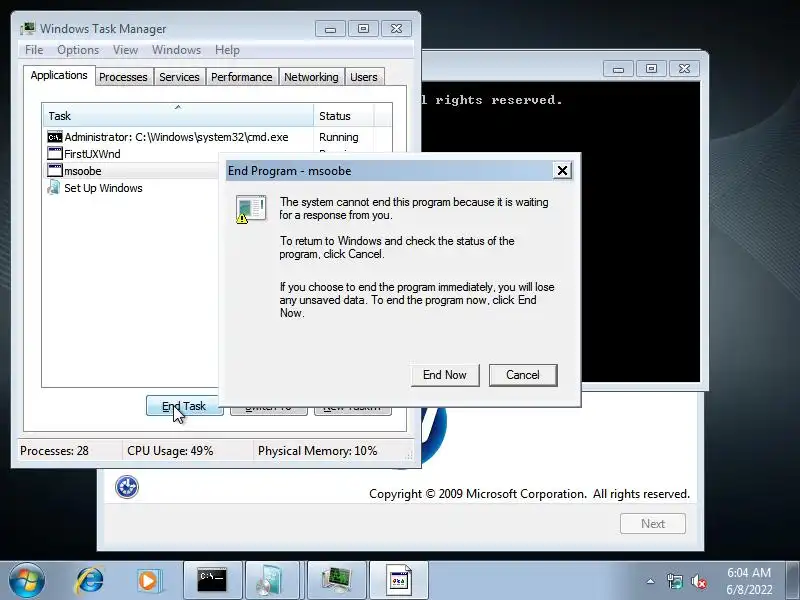Click the msoobe taskbar window button

(398, 581)
